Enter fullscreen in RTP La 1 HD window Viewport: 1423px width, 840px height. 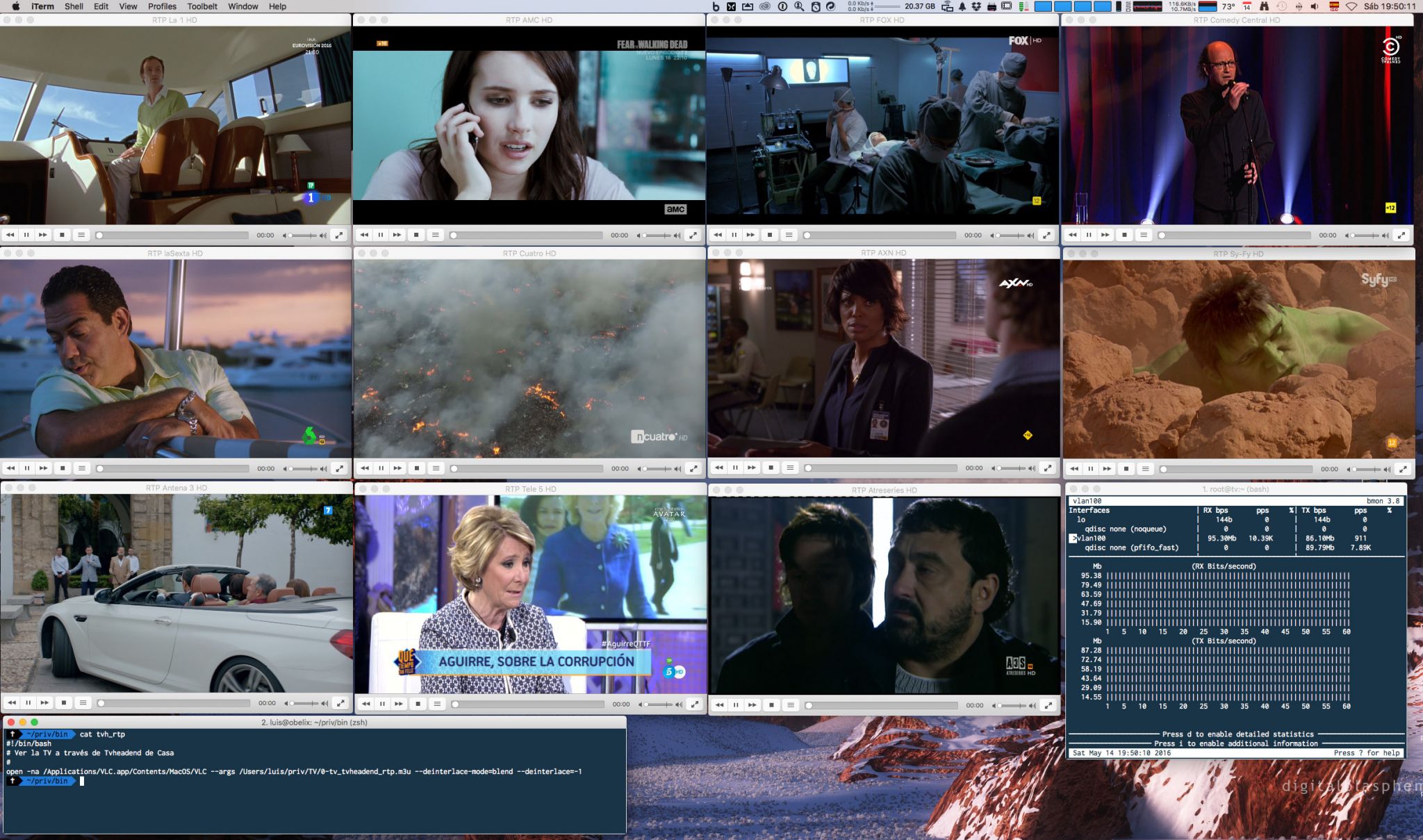338,235
